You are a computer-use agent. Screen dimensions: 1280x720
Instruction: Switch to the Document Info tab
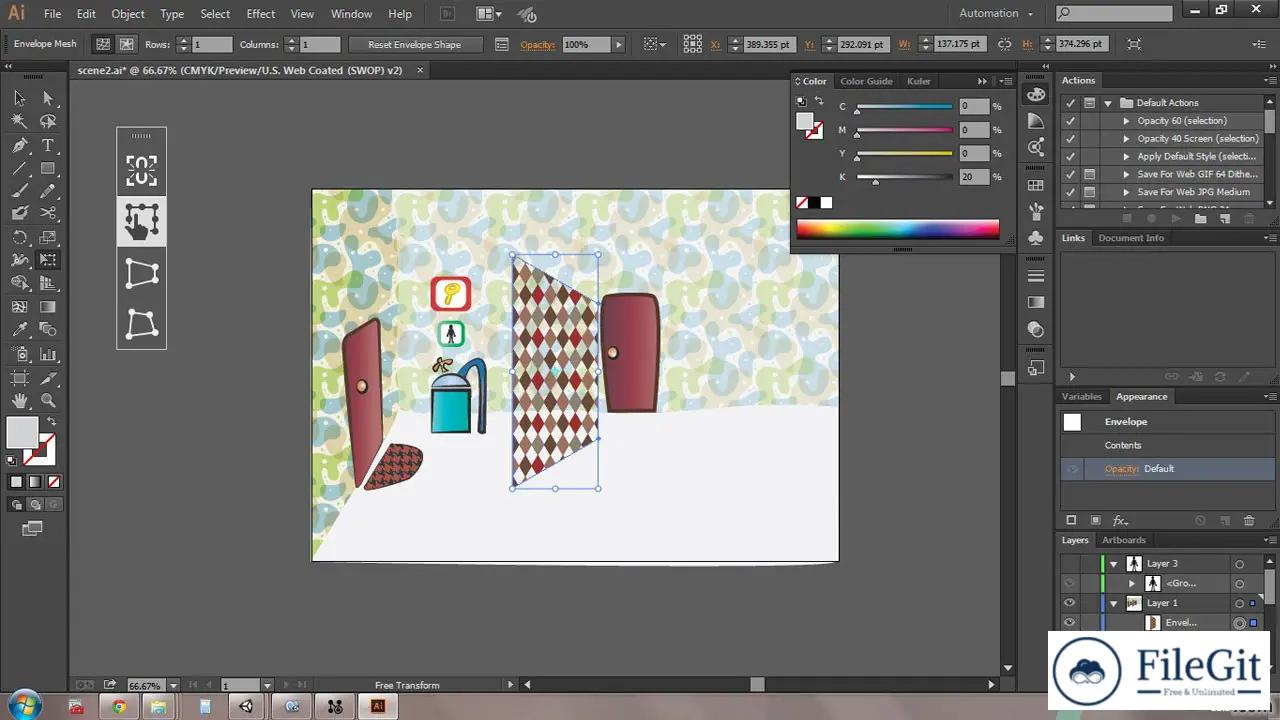(x=1131, y=238)
